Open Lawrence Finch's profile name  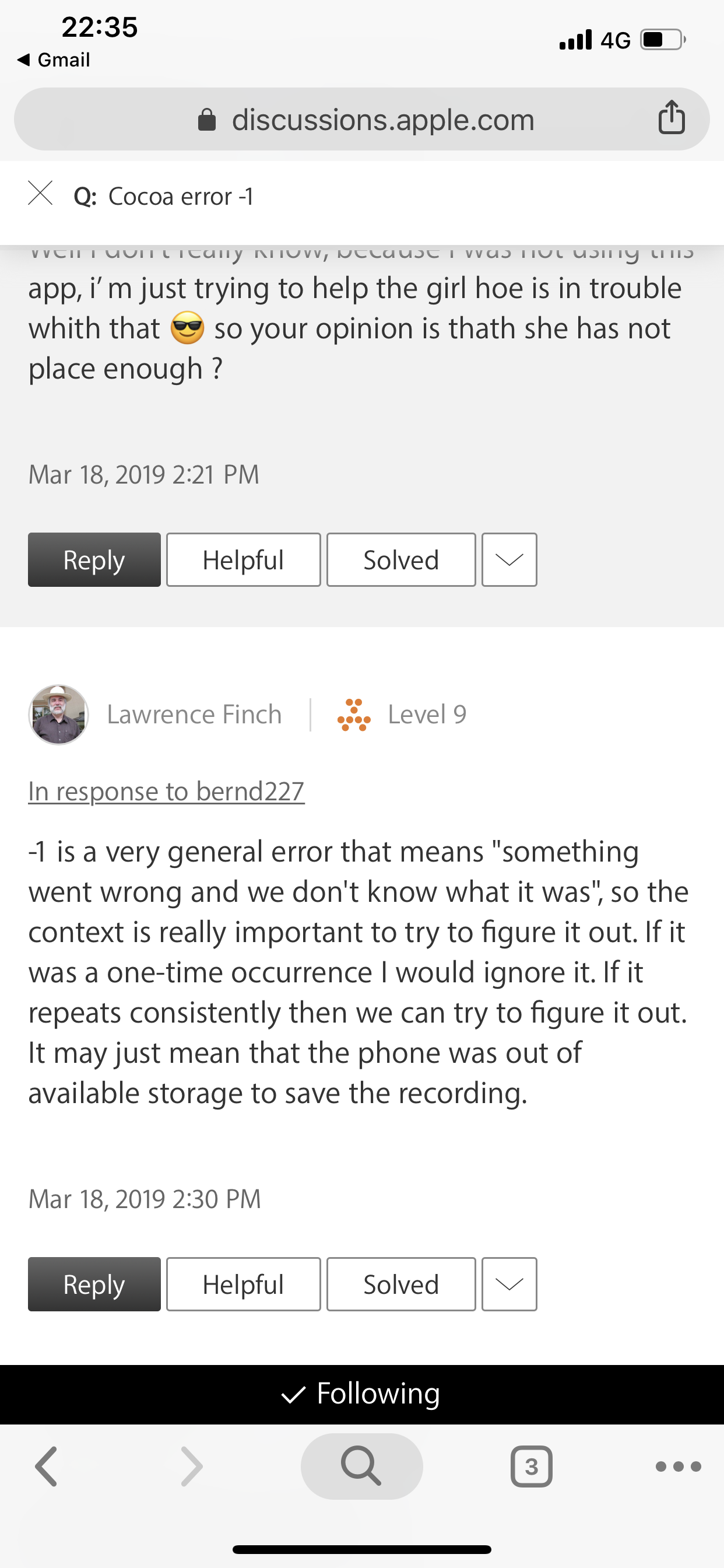[194, 715]
